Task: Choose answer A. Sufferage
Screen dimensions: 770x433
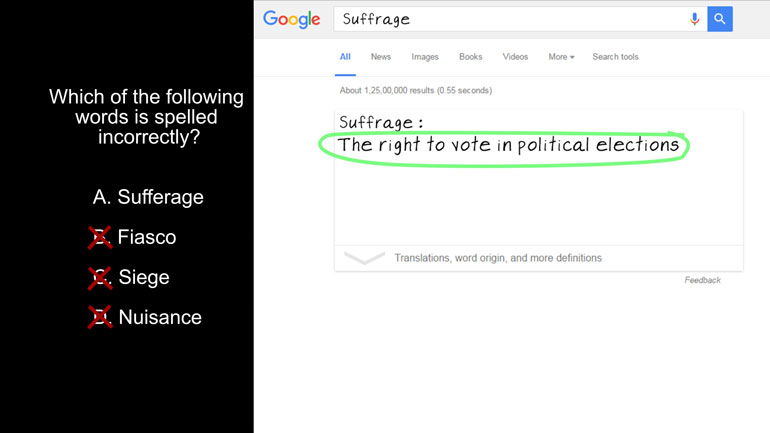Action: pyautogui.click(x=148, y=197)
